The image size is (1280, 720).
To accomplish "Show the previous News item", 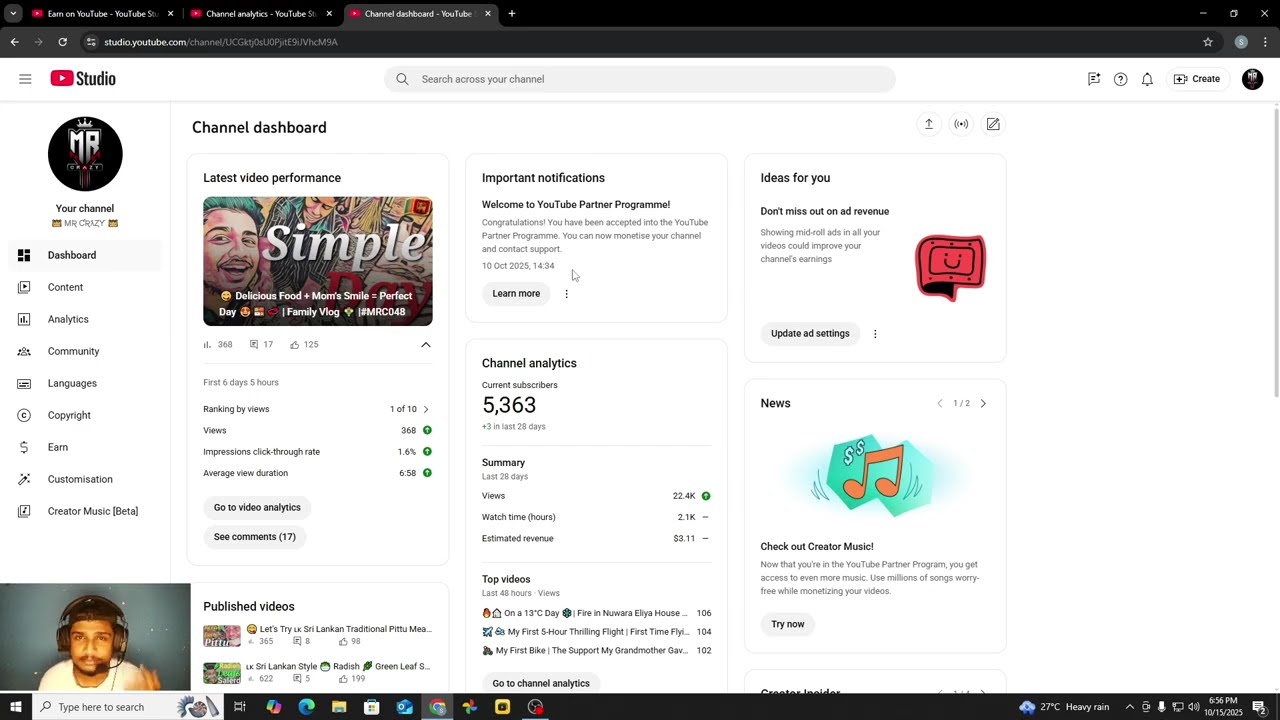I will pyautogui.click(x=939, y=403).
